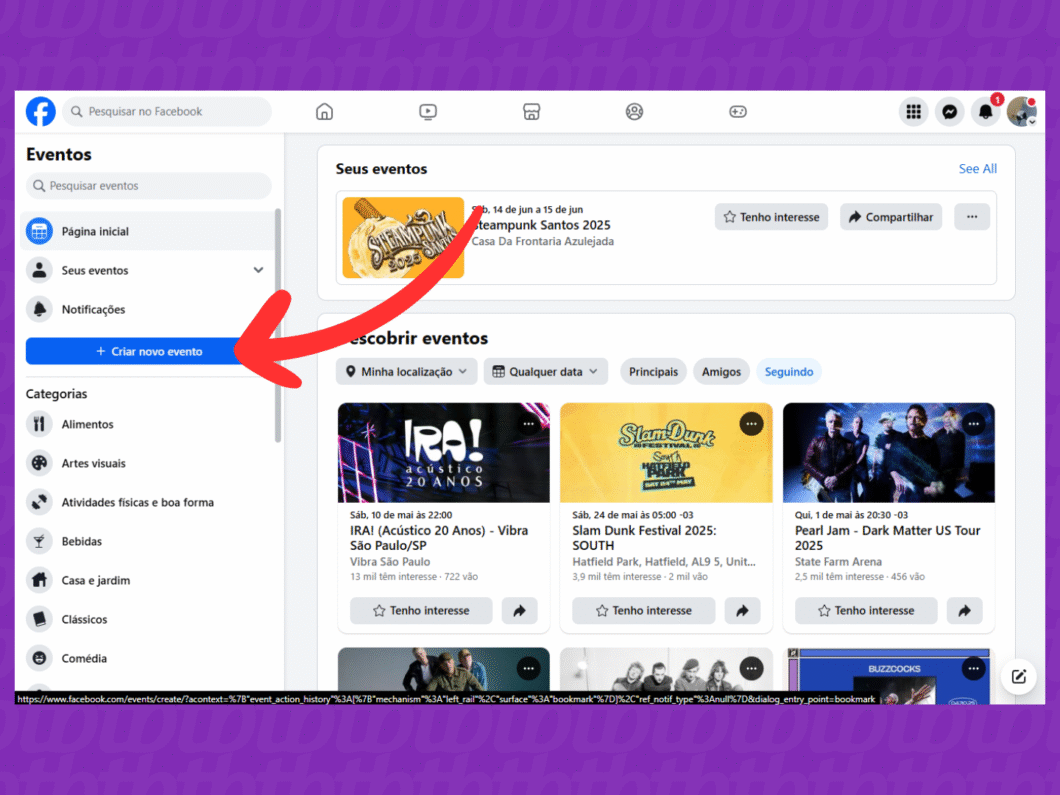Open Messenger chat icon
Viewport: 1060px width, 795px height.
[x=949, y=112]
